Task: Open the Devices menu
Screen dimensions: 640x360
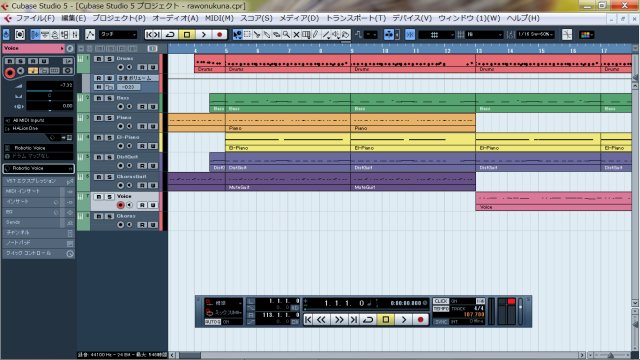Action: pyautogui.click(x=412, y=18)
